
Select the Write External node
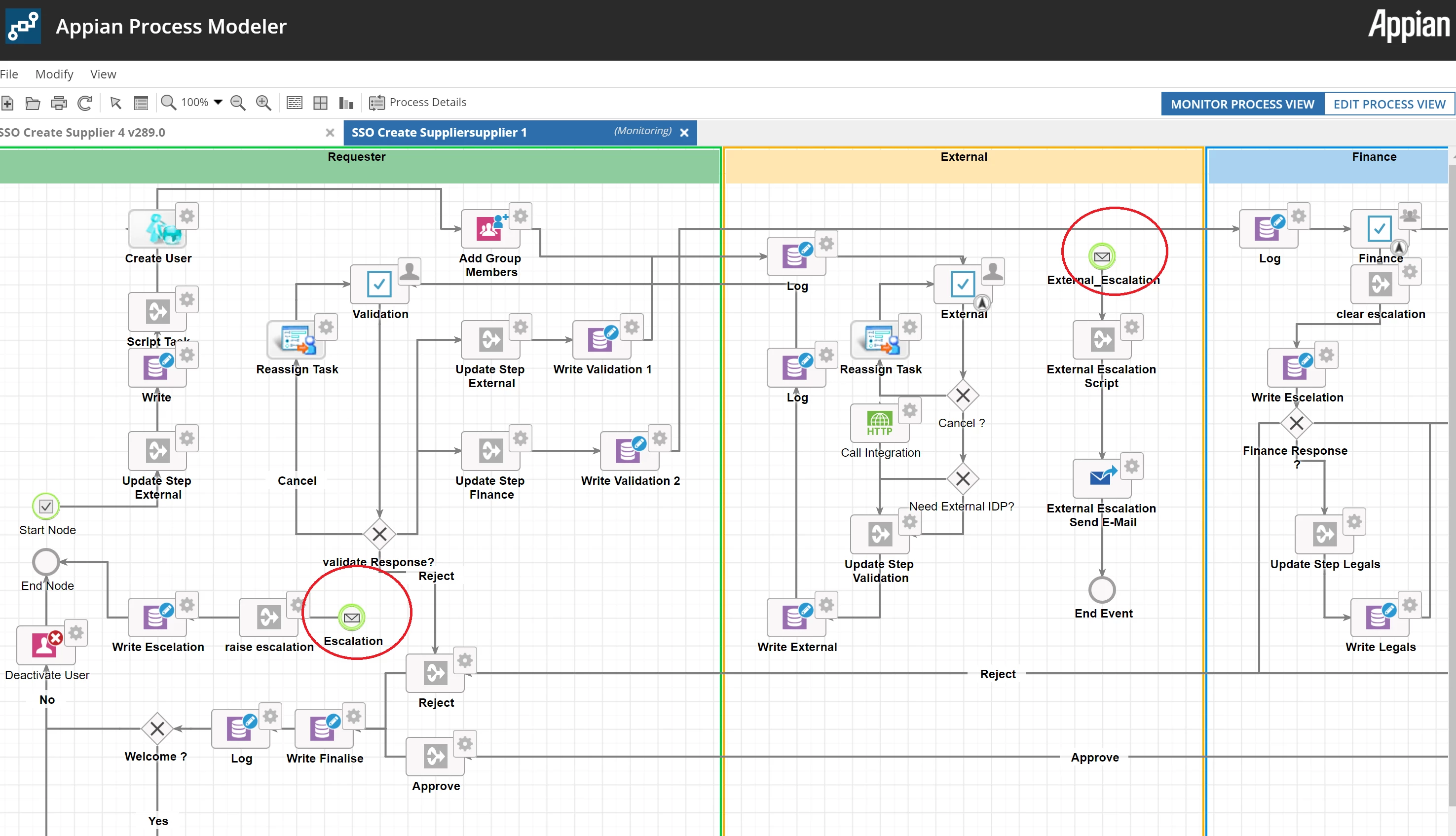(x=796, y=617)
